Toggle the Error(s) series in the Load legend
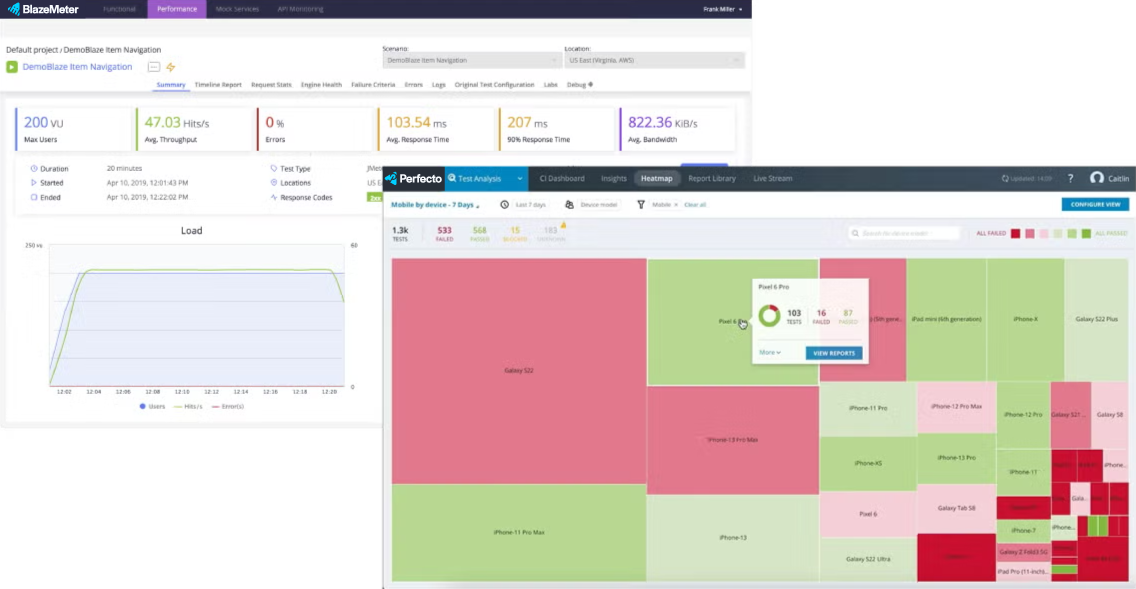Image resolution: width=1136 pixels, height=589 pixels. click(x=227, y=406)
